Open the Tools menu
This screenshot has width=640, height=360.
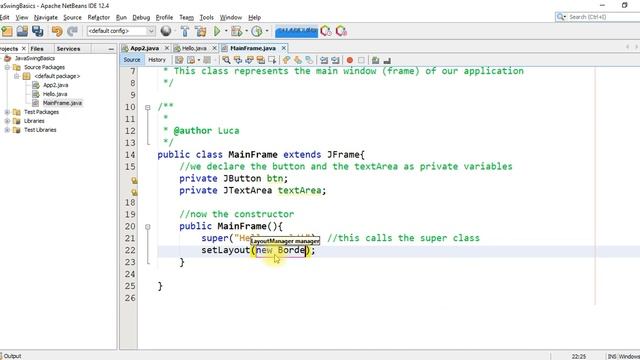(x=207, y=18)
